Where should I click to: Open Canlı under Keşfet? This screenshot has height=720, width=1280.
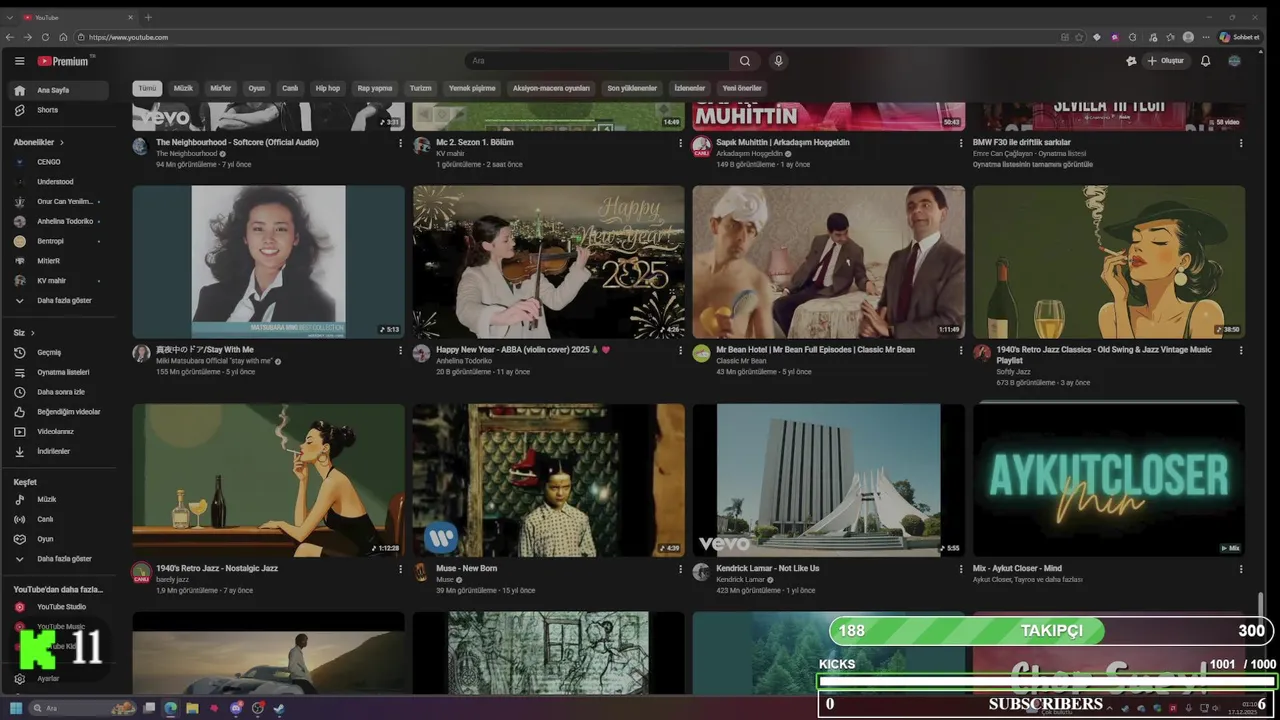tap(60, 519)
